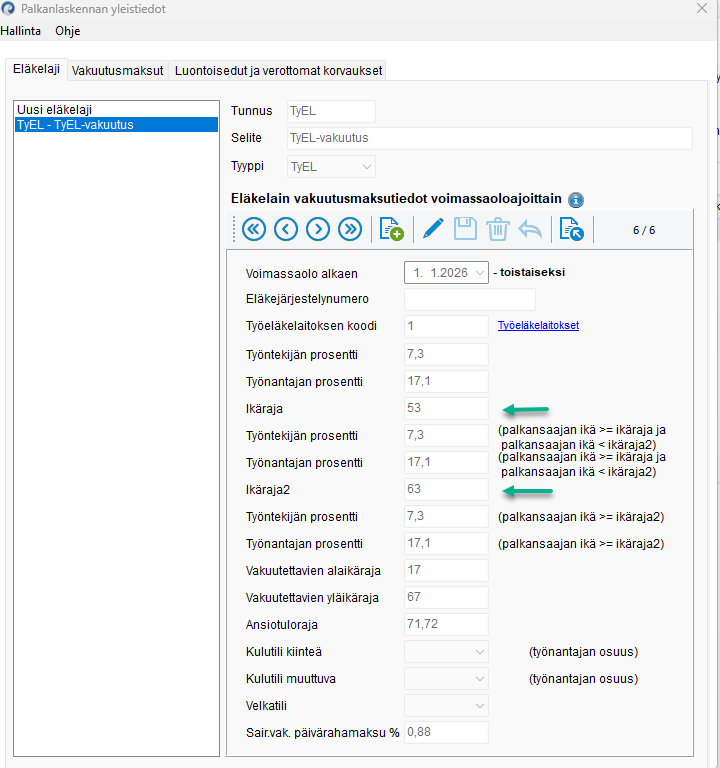
Task: Switch to the Vakuutusmaksut tab
Action: pyautogui.click(x=118, y=71)
